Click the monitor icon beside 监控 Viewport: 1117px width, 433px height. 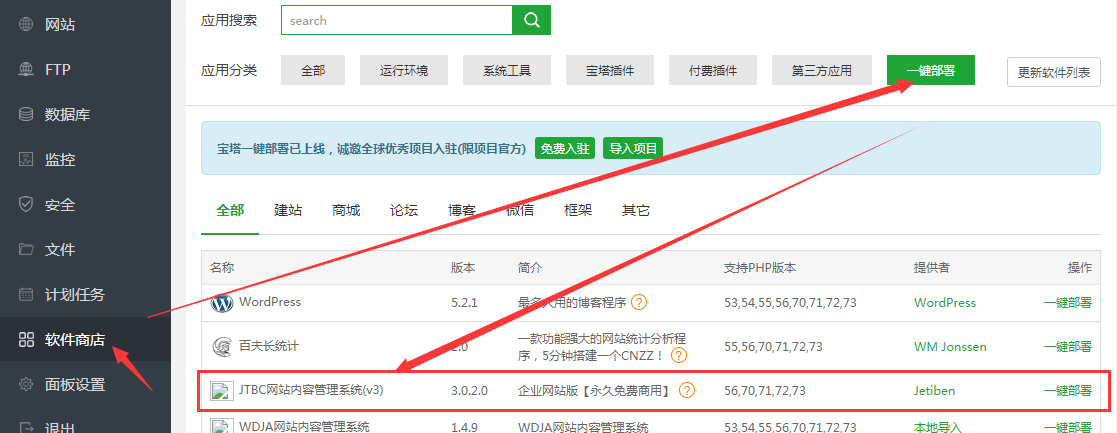coord(26,160)
